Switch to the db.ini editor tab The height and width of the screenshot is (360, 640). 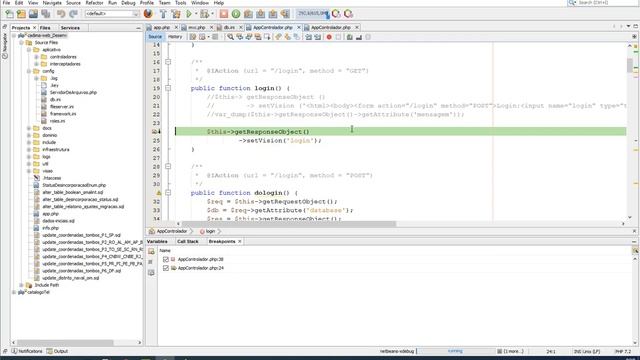point(229,27)
